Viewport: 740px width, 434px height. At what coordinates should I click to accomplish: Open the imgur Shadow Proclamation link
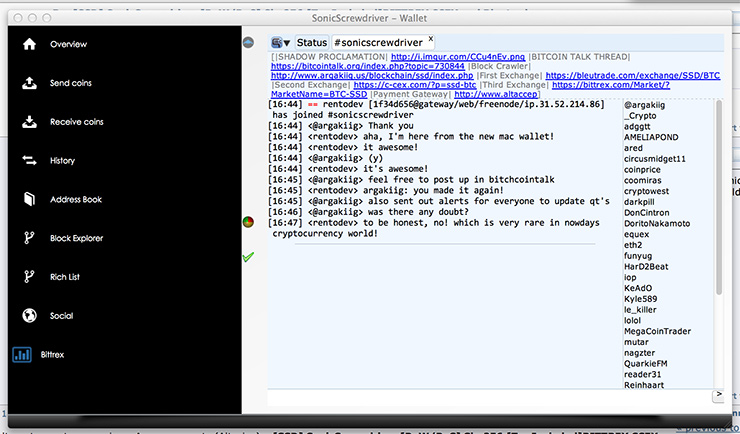coord(458,57)
